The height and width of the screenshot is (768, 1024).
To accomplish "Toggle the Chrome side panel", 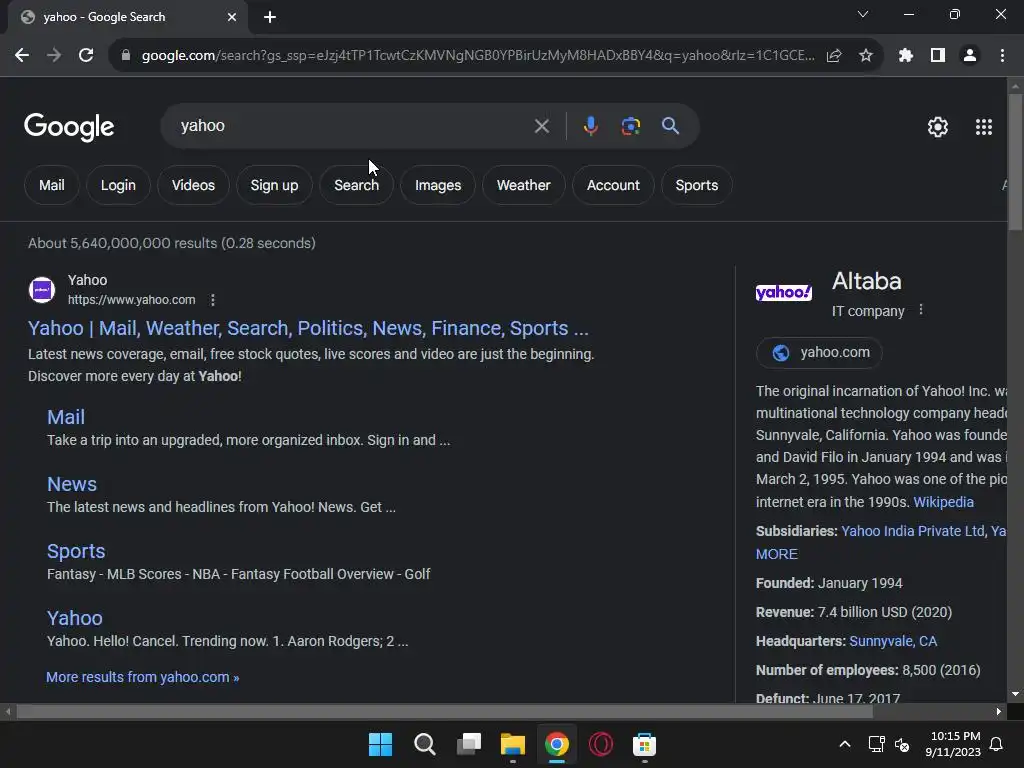I will [938, 56].
